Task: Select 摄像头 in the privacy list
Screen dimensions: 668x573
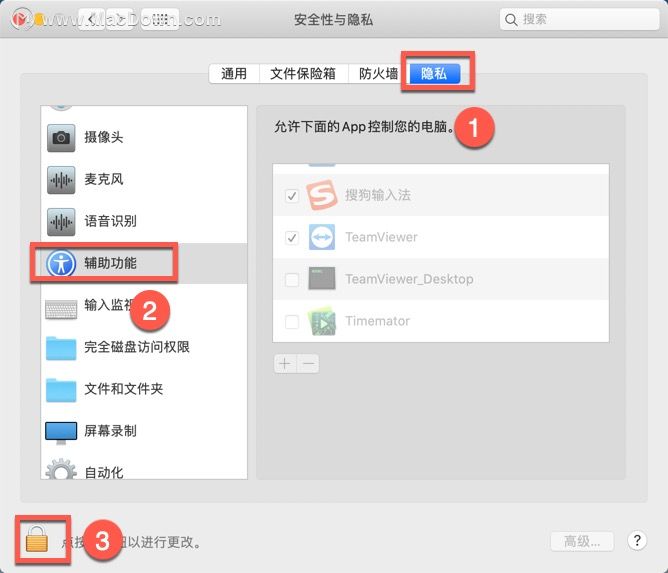Action: 144,138
